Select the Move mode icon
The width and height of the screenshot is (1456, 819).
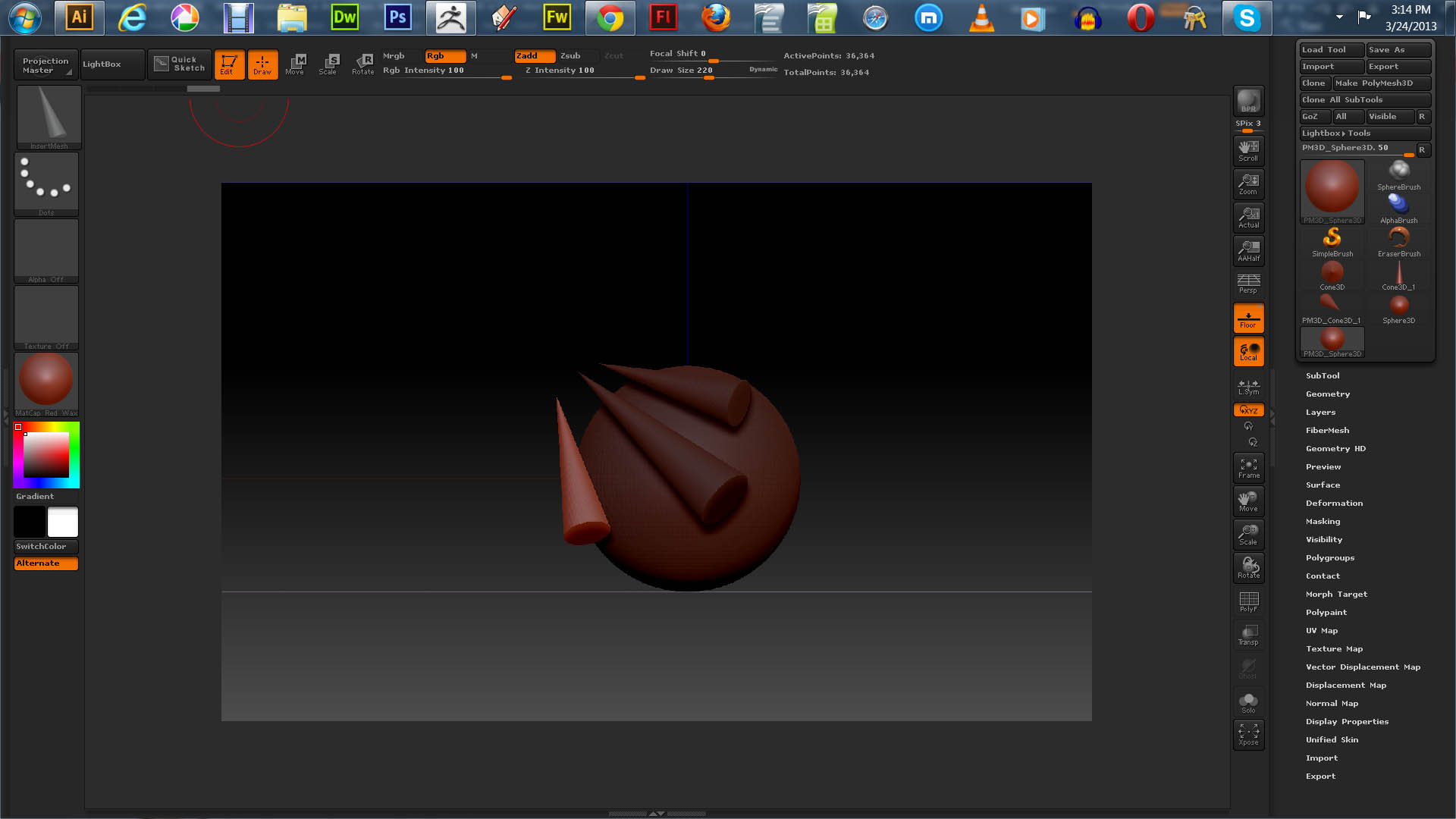tap(295, 64)
